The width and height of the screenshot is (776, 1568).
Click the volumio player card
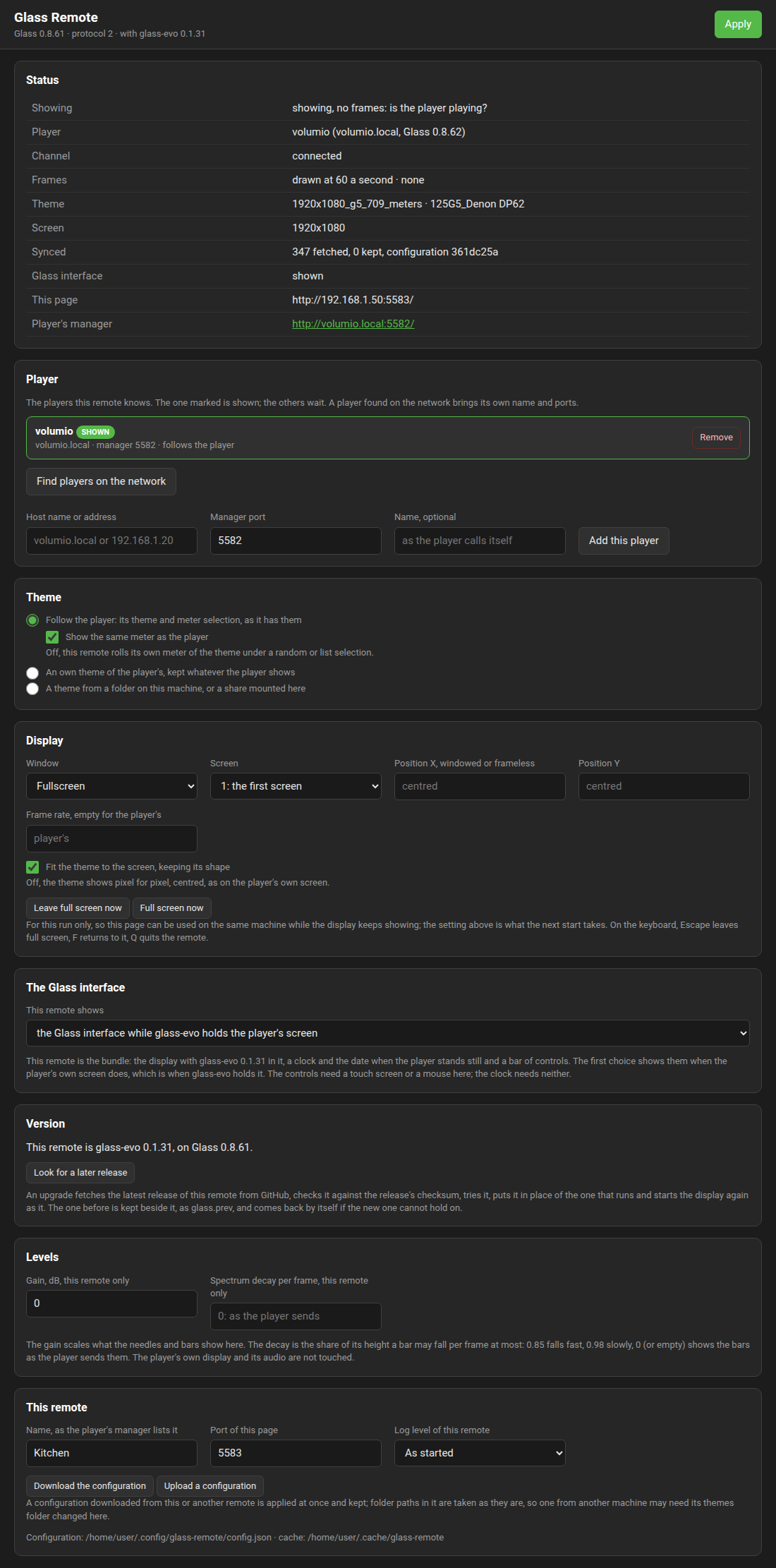[388, 438]
